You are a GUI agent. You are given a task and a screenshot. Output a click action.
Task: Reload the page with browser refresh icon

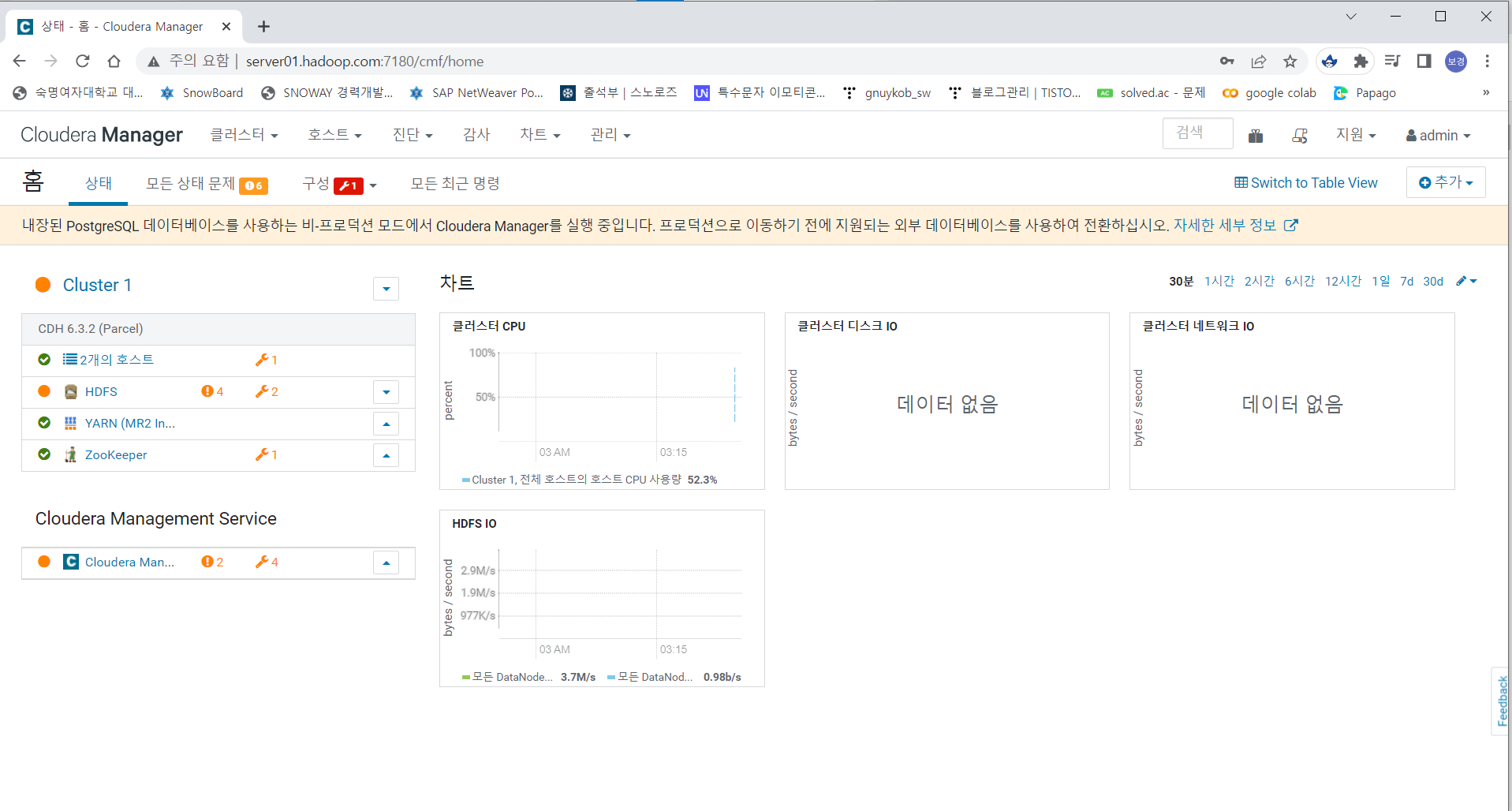pyautogui.click(x=83, y=61)
